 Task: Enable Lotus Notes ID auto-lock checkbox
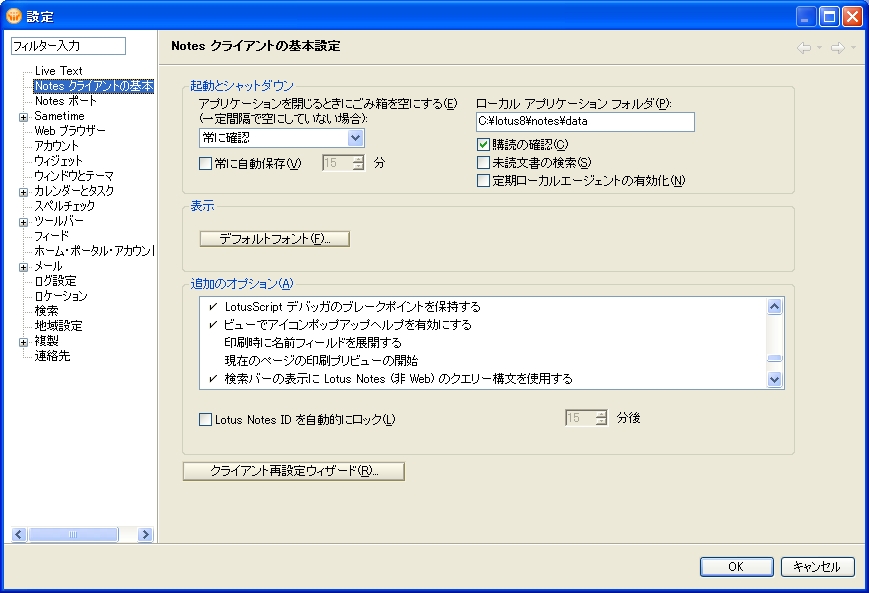[206, 420]
